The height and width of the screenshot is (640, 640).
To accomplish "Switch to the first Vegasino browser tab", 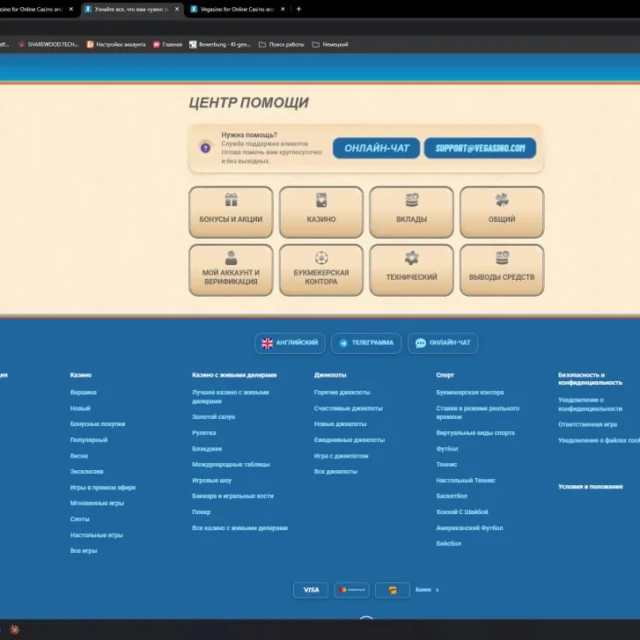I will pyautogui.click(x=35, y=9).
